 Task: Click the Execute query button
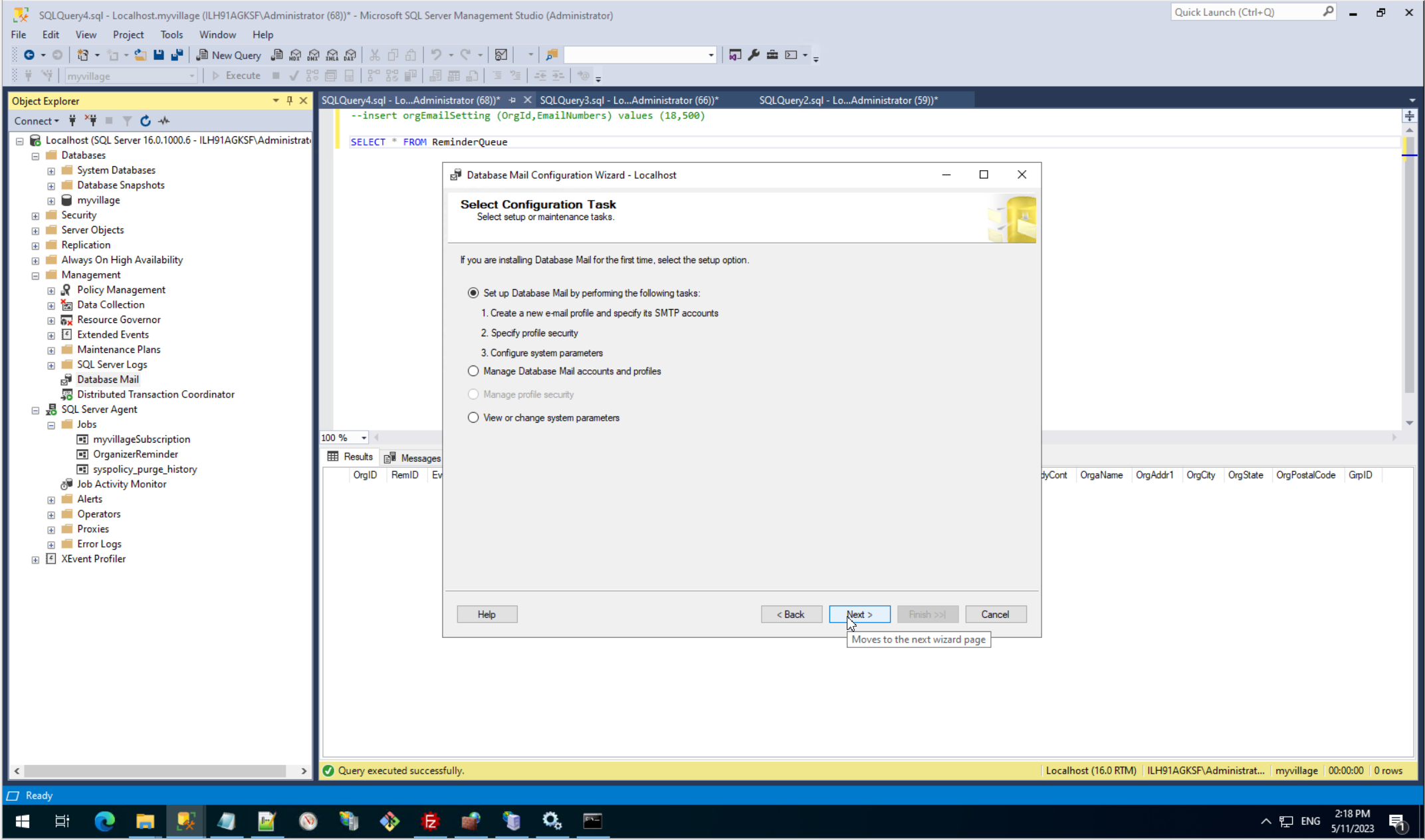tap(236, 76)
